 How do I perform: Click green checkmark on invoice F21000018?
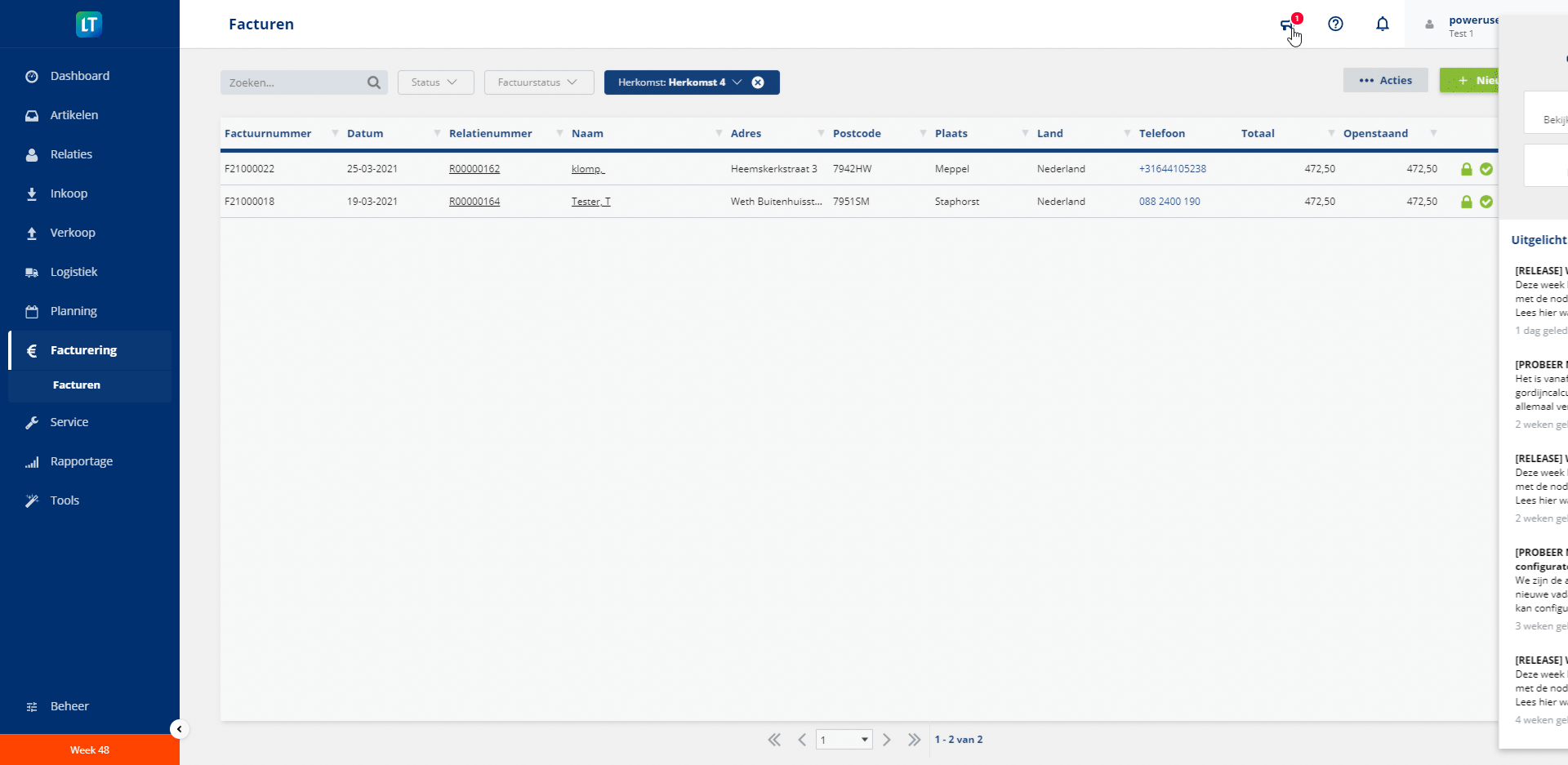coord(1486,202)
